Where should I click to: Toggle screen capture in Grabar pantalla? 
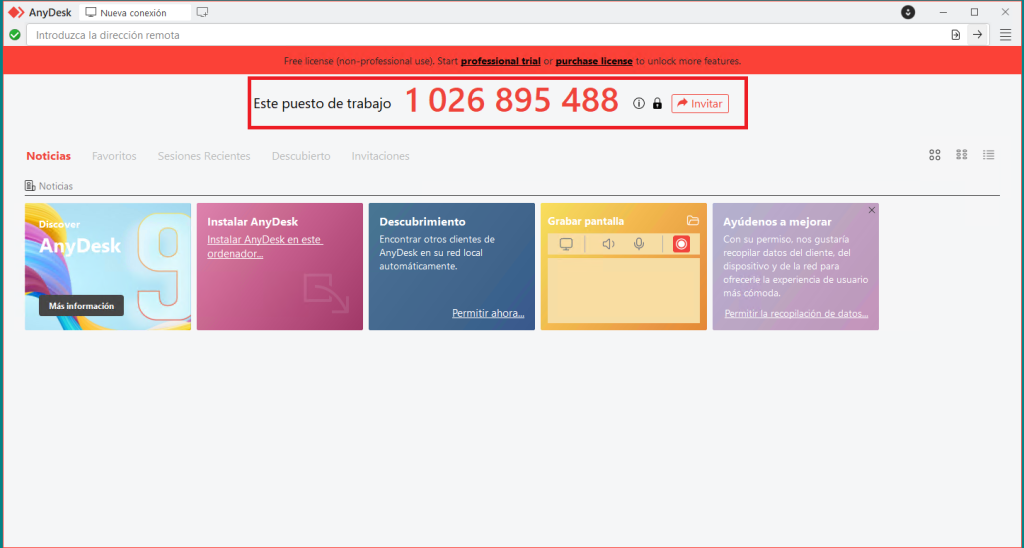click(566, 244)
